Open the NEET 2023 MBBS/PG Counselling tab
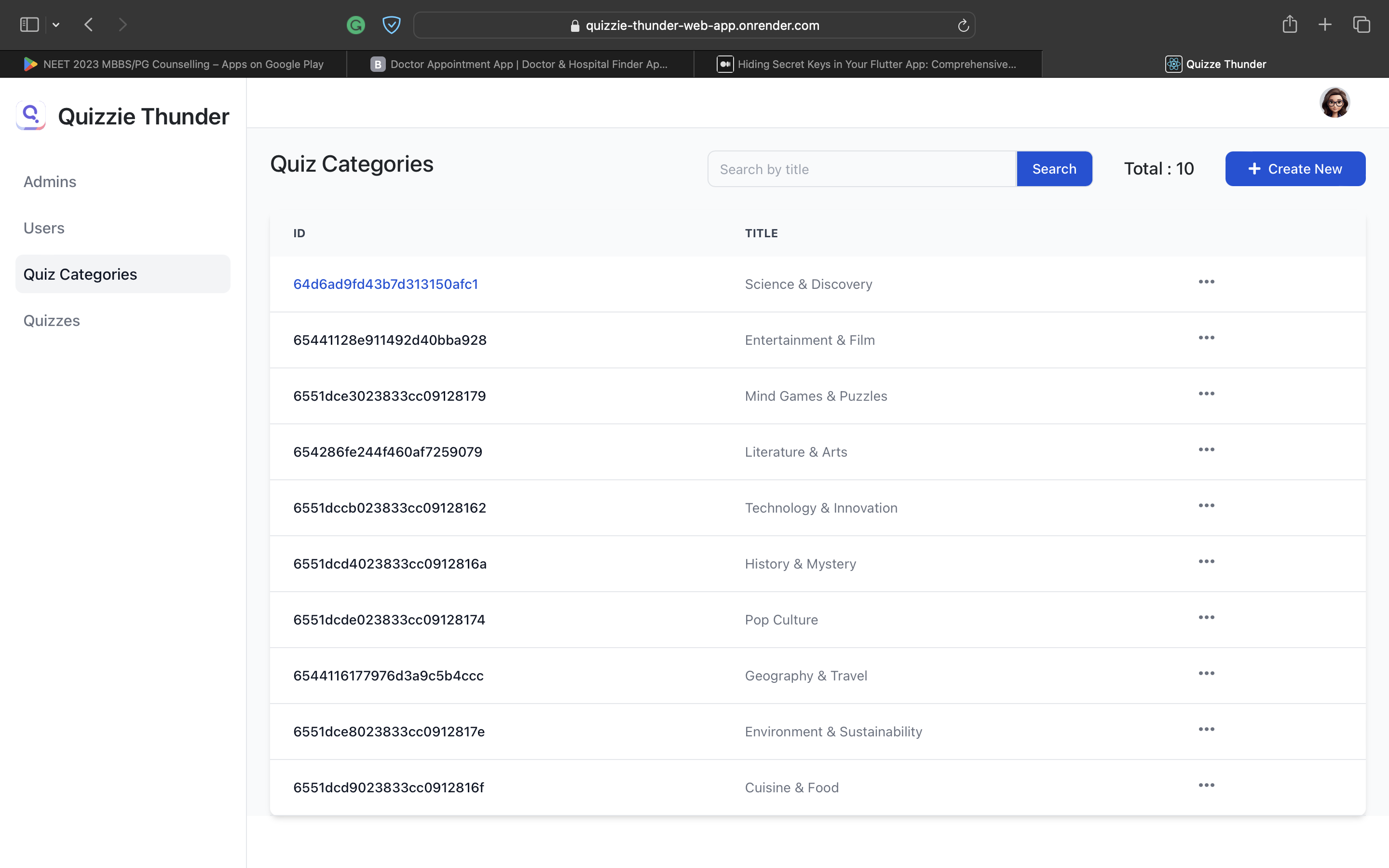The width and height of the screenshot is (1389, 868). point(172,64)
